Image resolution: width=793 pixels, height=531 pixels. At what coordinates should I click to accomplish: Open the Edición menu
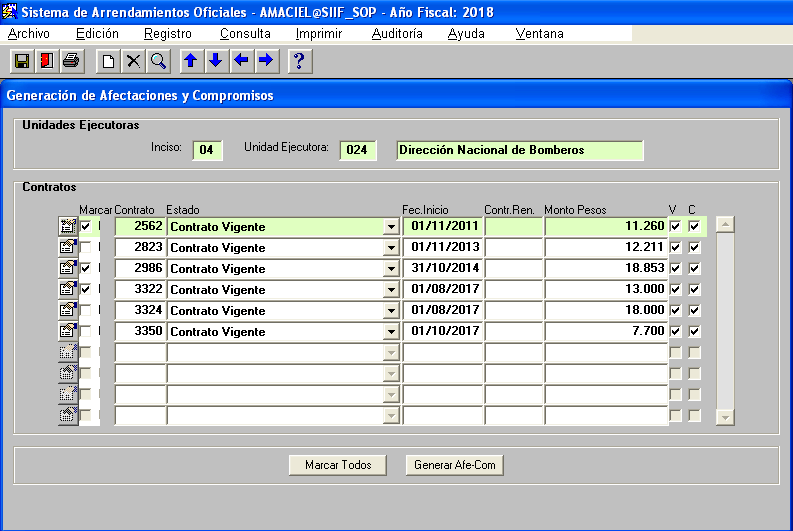pyautogui.click(x=97, y=33)
